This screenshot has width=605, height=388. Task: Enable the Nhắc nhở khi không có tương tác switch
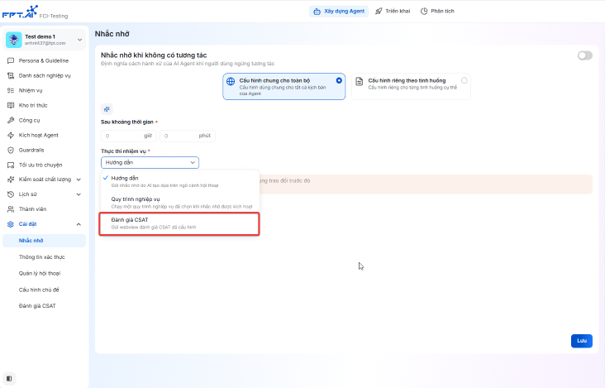(585, 56)
